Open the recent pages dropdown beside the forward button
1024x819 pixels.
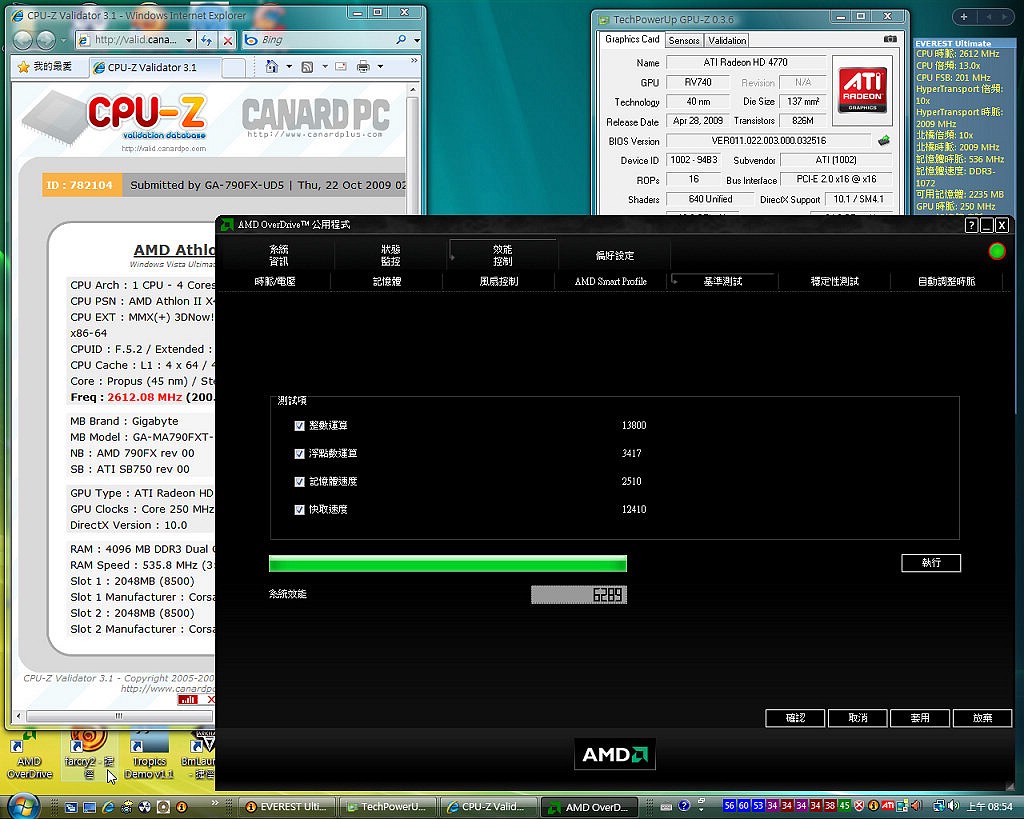tap(63, 40)
